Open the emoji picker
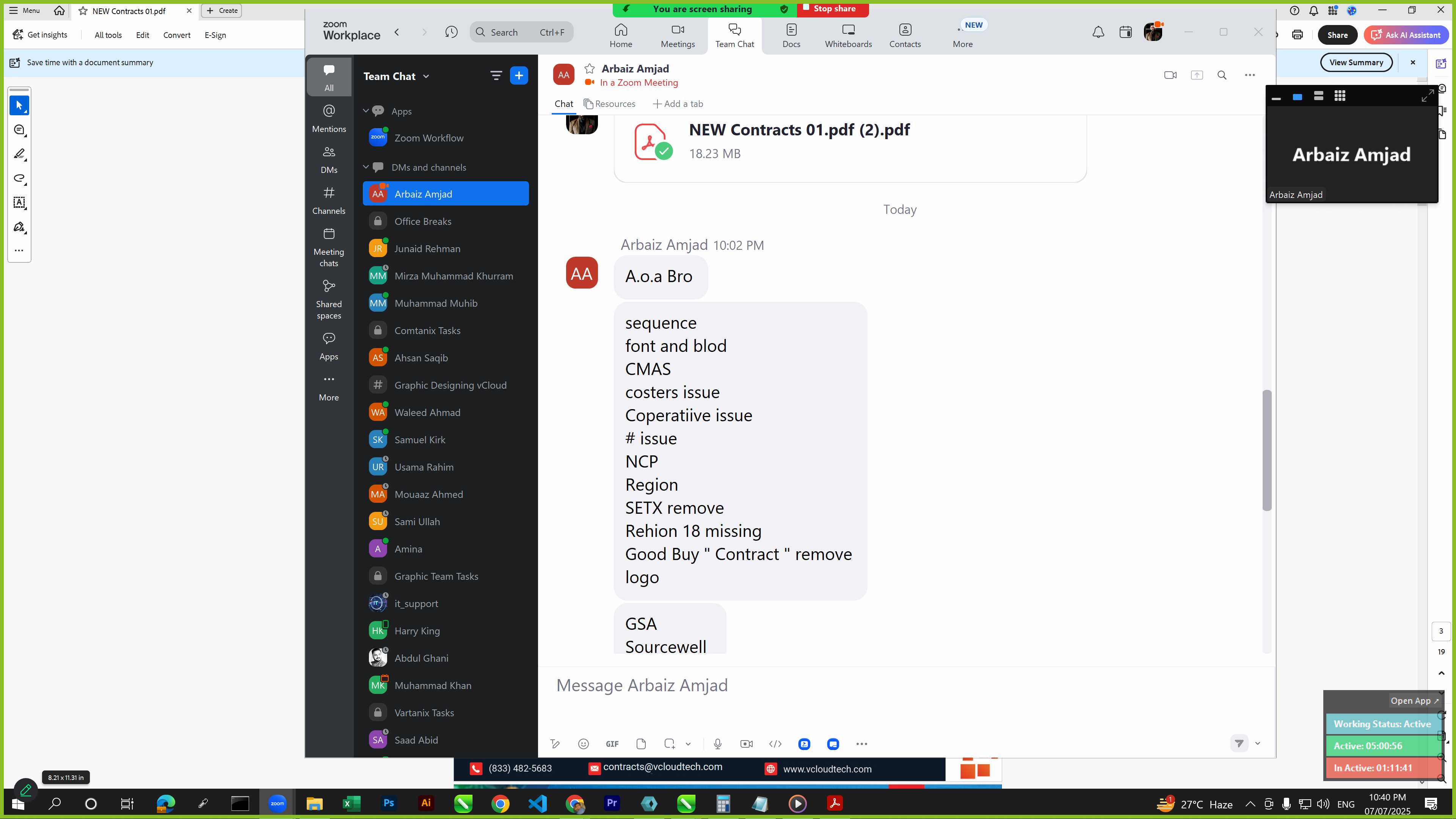Image resolution: width=1456 pixels, height=819 pixels. click(x=583, y=744)
